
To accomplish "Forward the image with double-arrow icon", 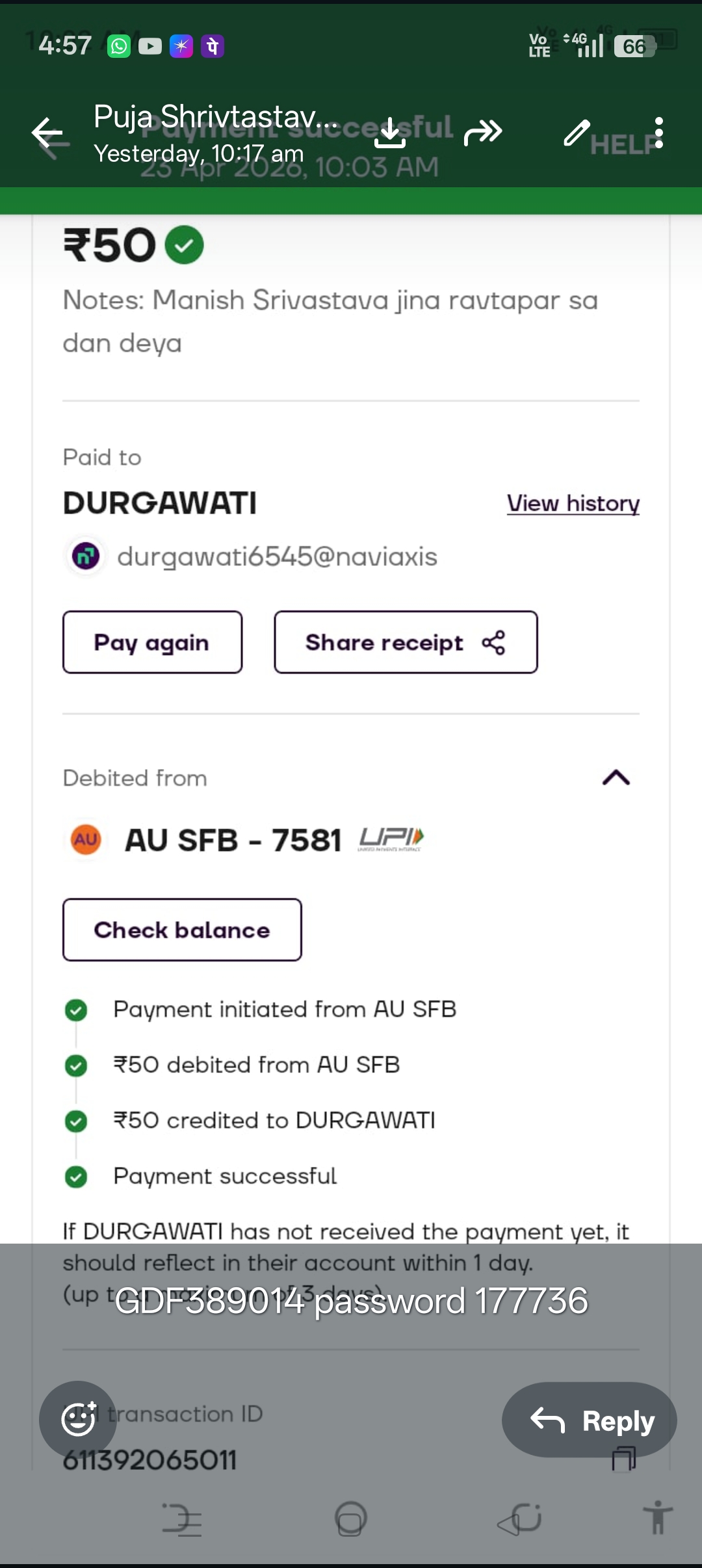I will point(483,133).
